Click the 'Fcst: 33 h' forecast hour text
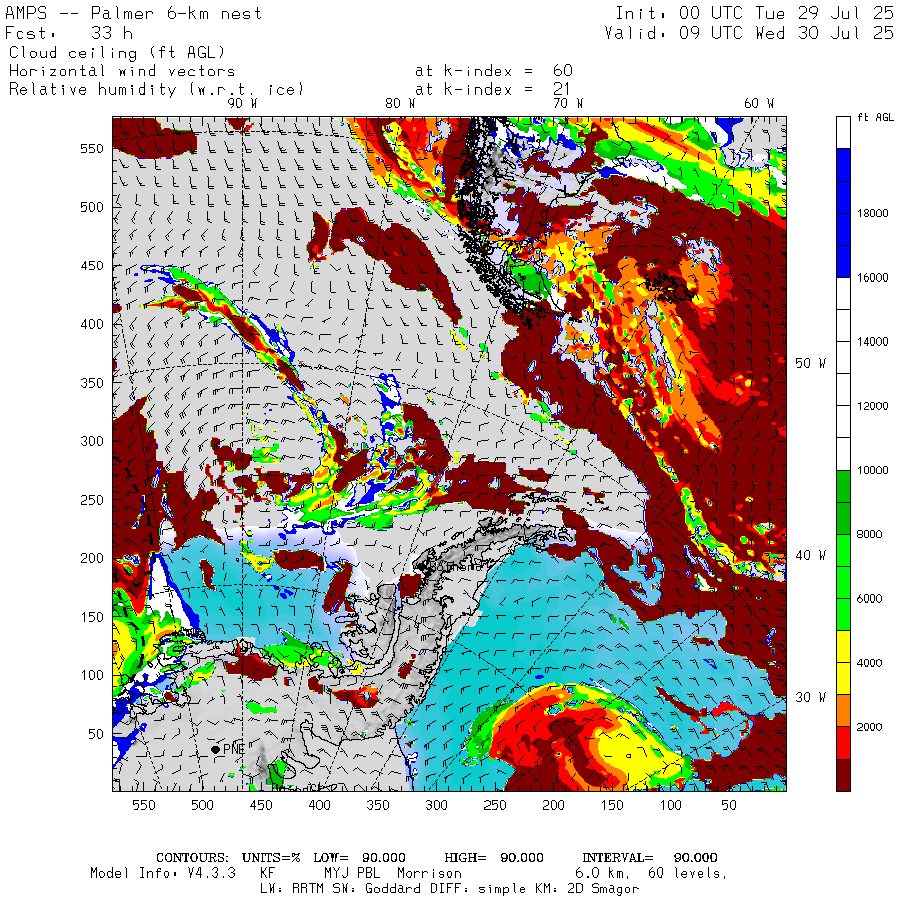 click(x=69, y=33)
